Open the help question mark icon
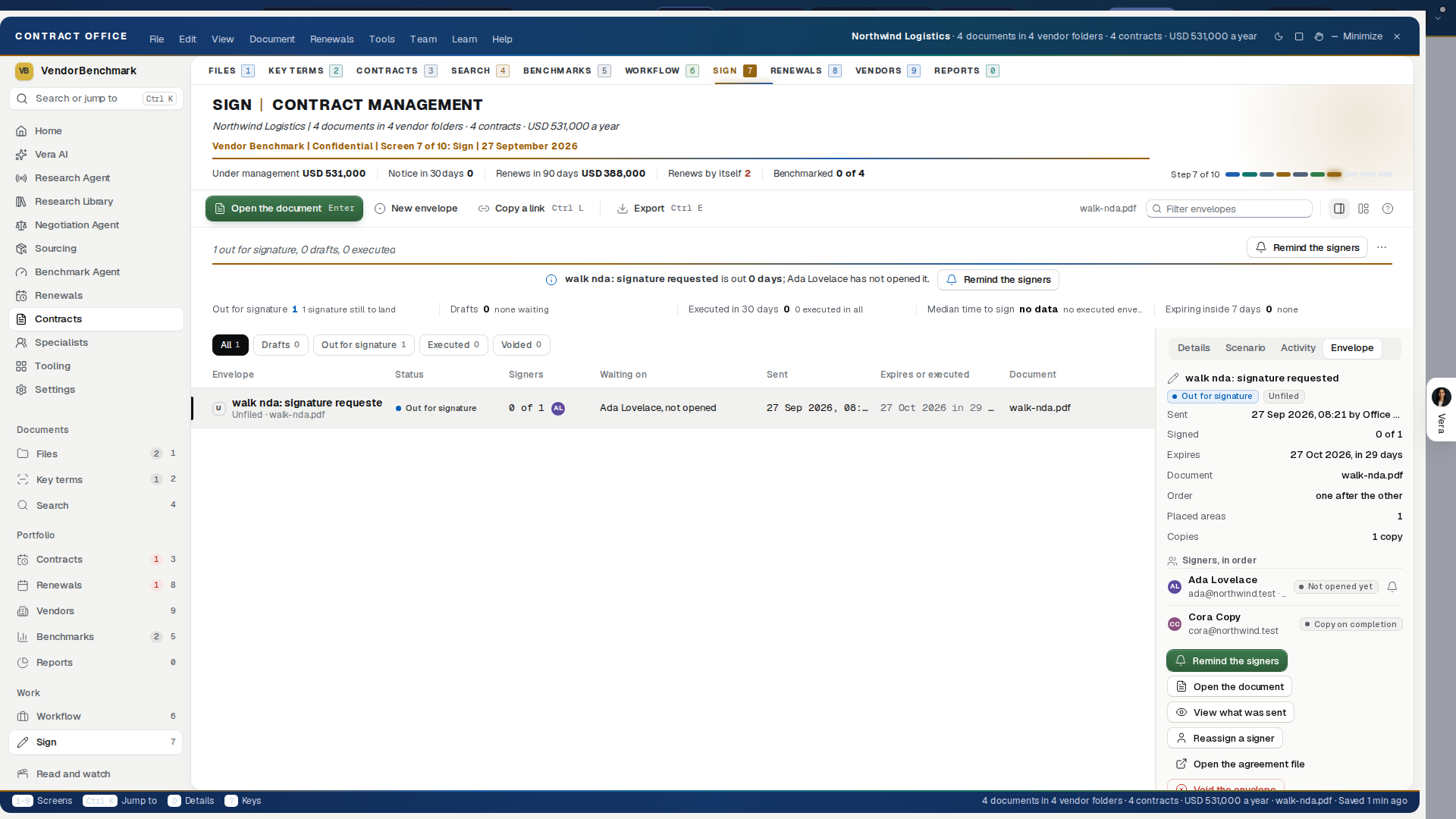Image resolution: width=1456 pixels, height=819 pixels. pos(1388,209)
